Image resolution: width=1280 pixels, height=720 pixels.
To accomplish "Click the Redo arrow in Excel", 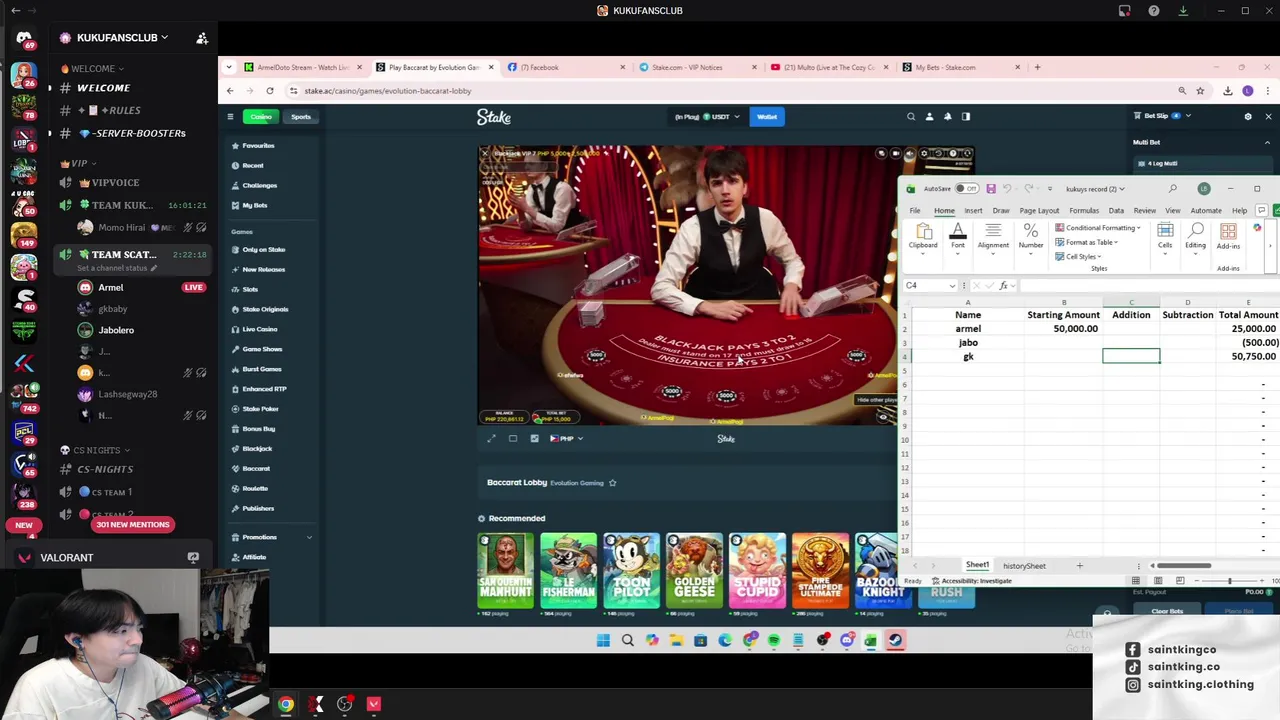I will click(1028, 189).
